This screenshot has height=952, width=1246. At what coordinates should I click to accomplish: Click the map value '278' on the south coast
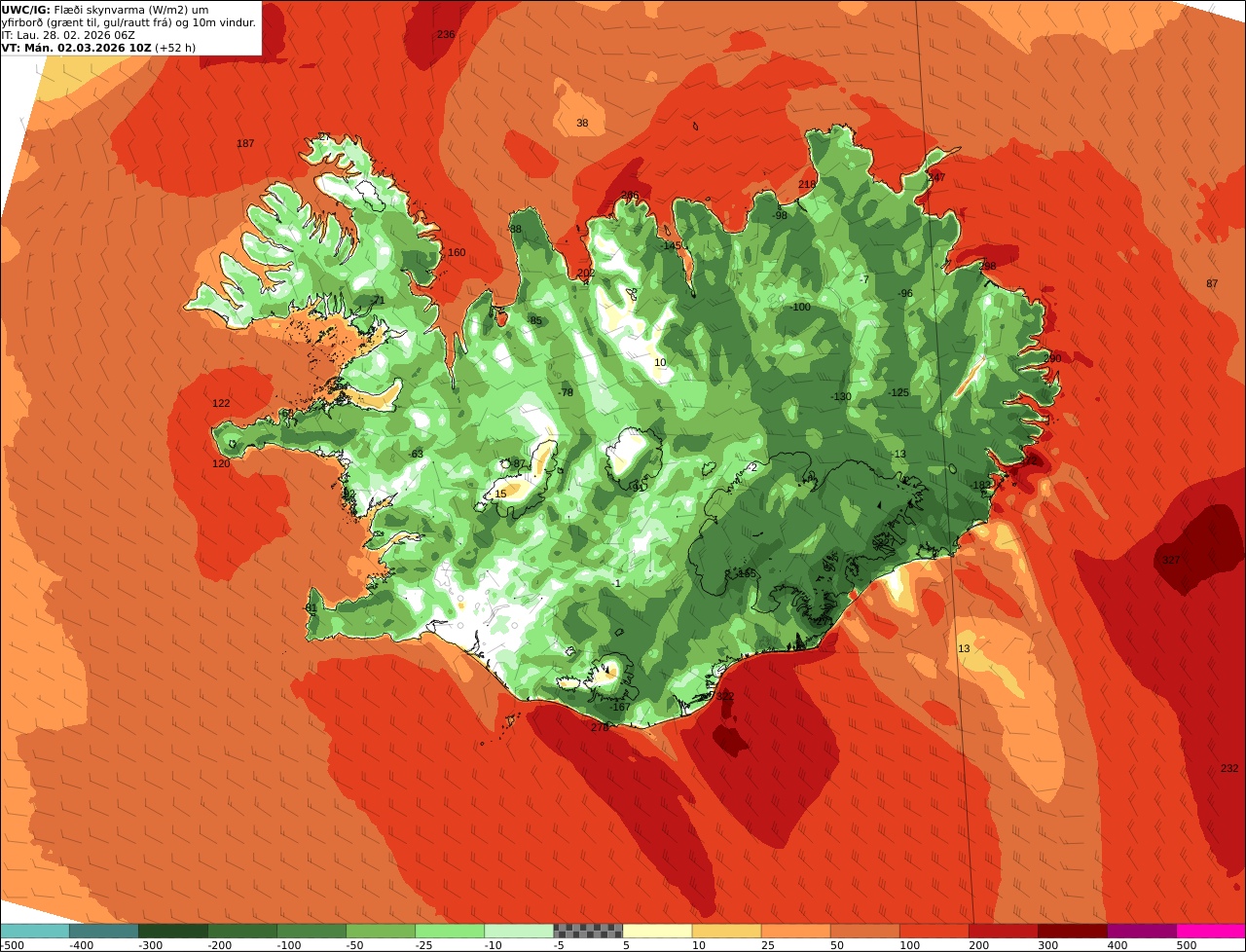(600, 727)
